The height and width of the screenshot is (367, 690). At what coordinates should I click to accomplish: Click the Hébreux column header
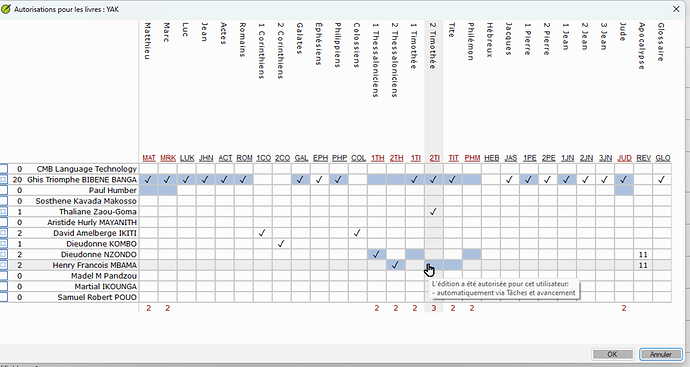point(490,40)
